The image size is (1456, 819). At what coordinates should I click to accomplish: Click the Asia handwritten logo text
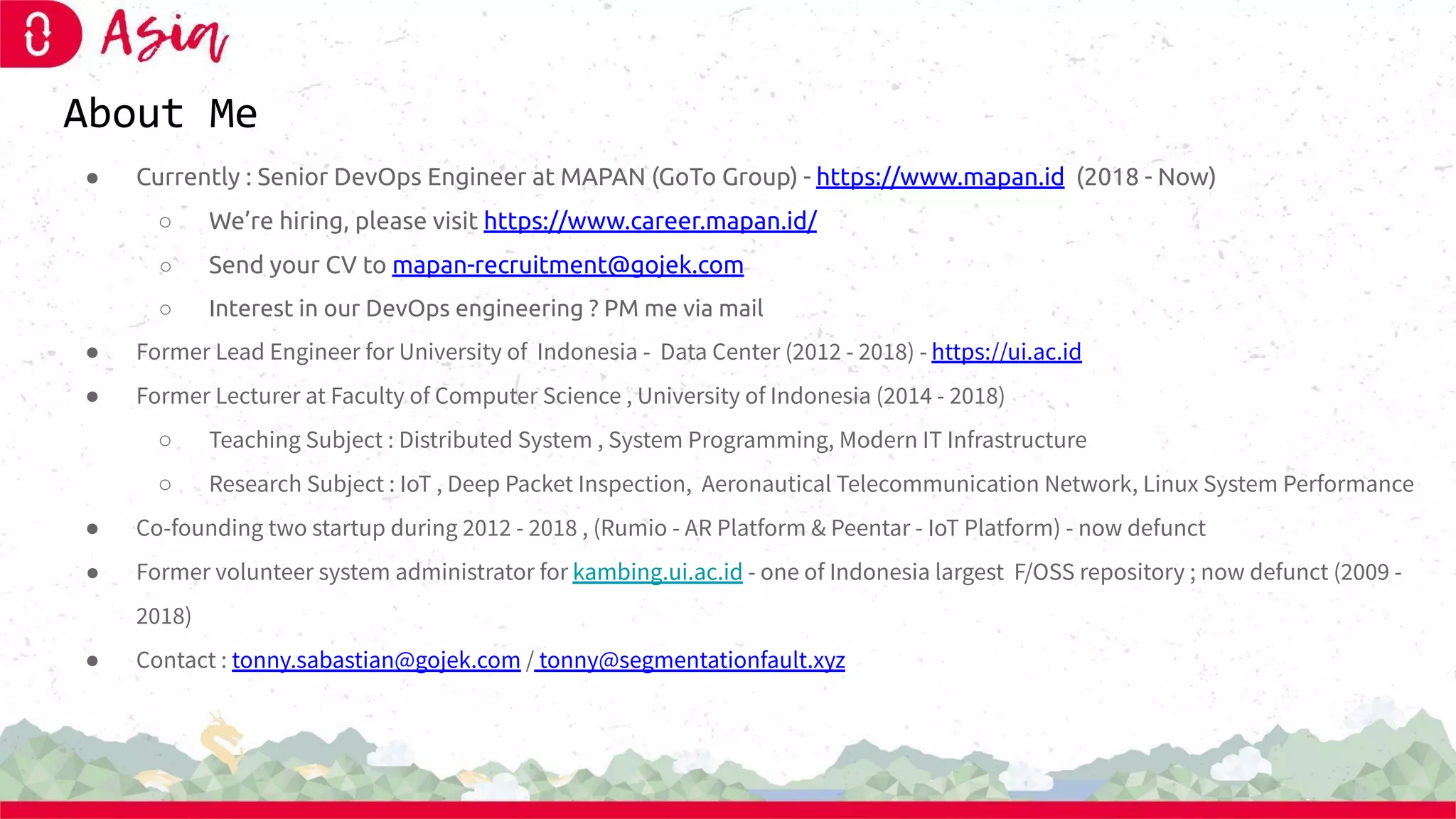click(x=165, y=36)
